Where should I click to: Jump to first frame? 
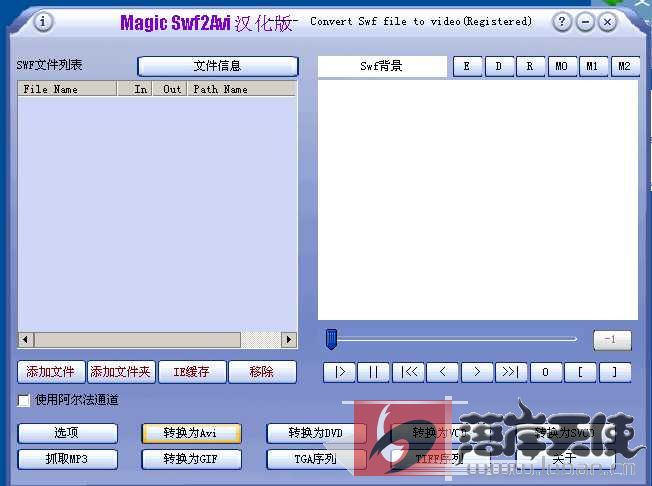tap(408, 372)
